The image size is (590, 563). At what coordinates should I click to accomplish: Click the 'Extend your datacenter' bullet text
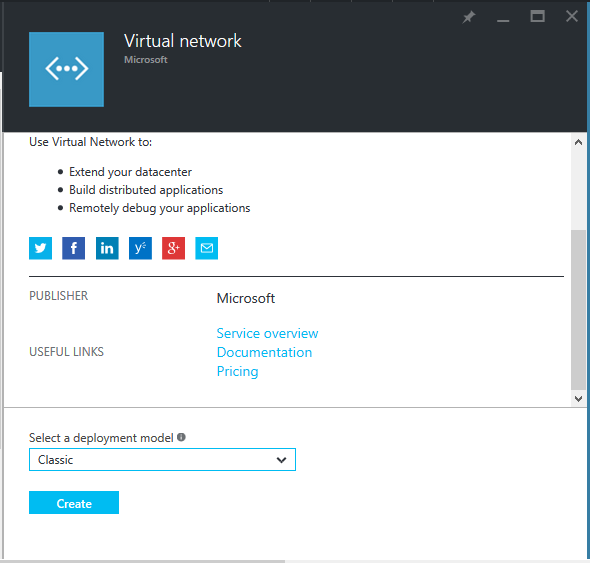[130, 172]
